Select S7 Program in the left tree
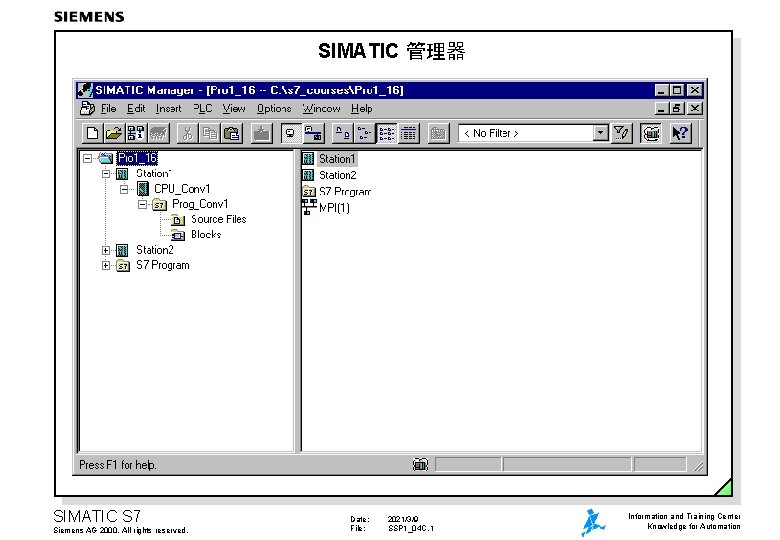Image resolution: width=780 pixels, height=540 pixels. pos(163,266)
